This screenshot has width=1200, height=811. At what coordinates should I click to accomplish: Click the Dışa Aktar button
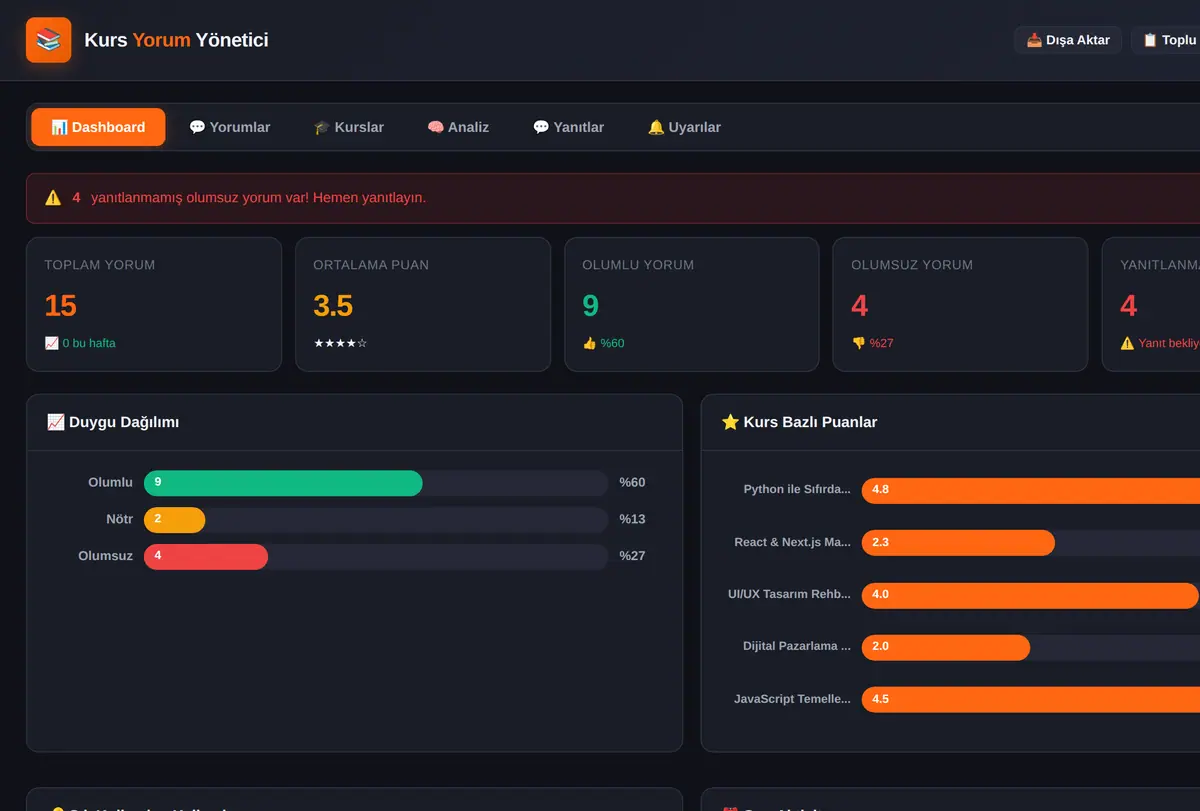click(1068, 40)
